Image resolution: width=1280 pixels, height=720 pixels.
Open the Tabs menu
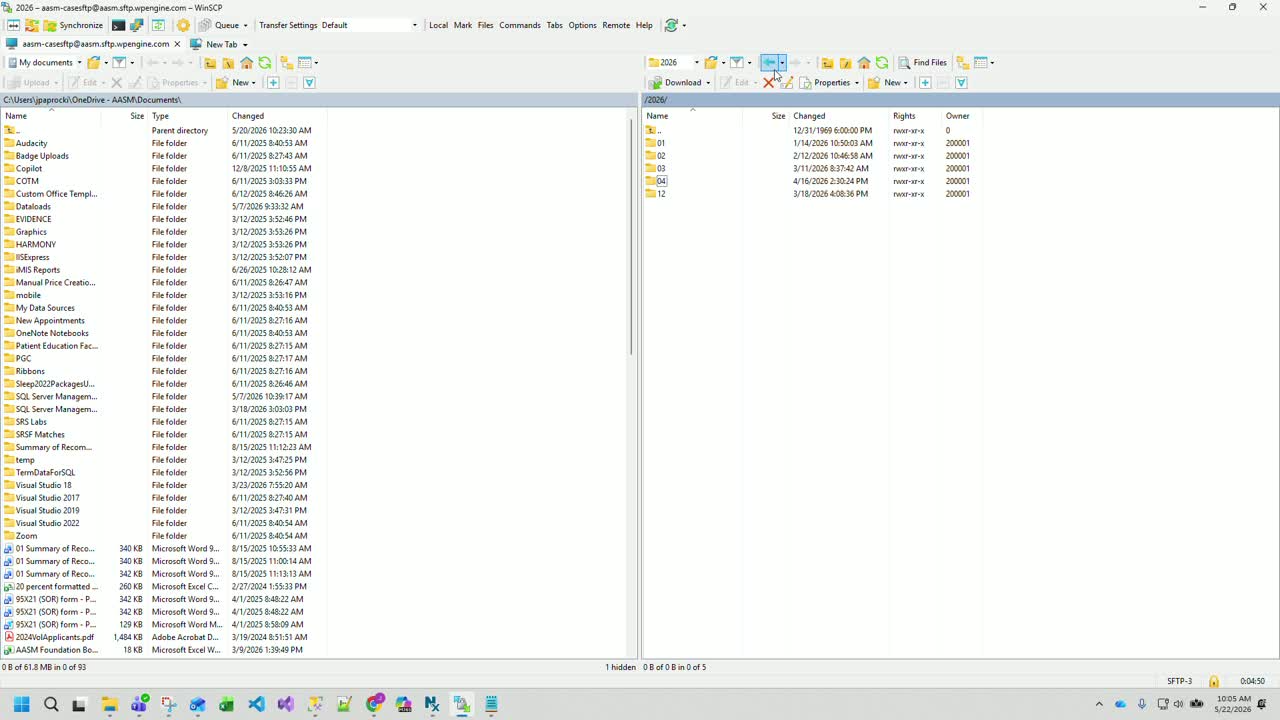click(555, 25)
